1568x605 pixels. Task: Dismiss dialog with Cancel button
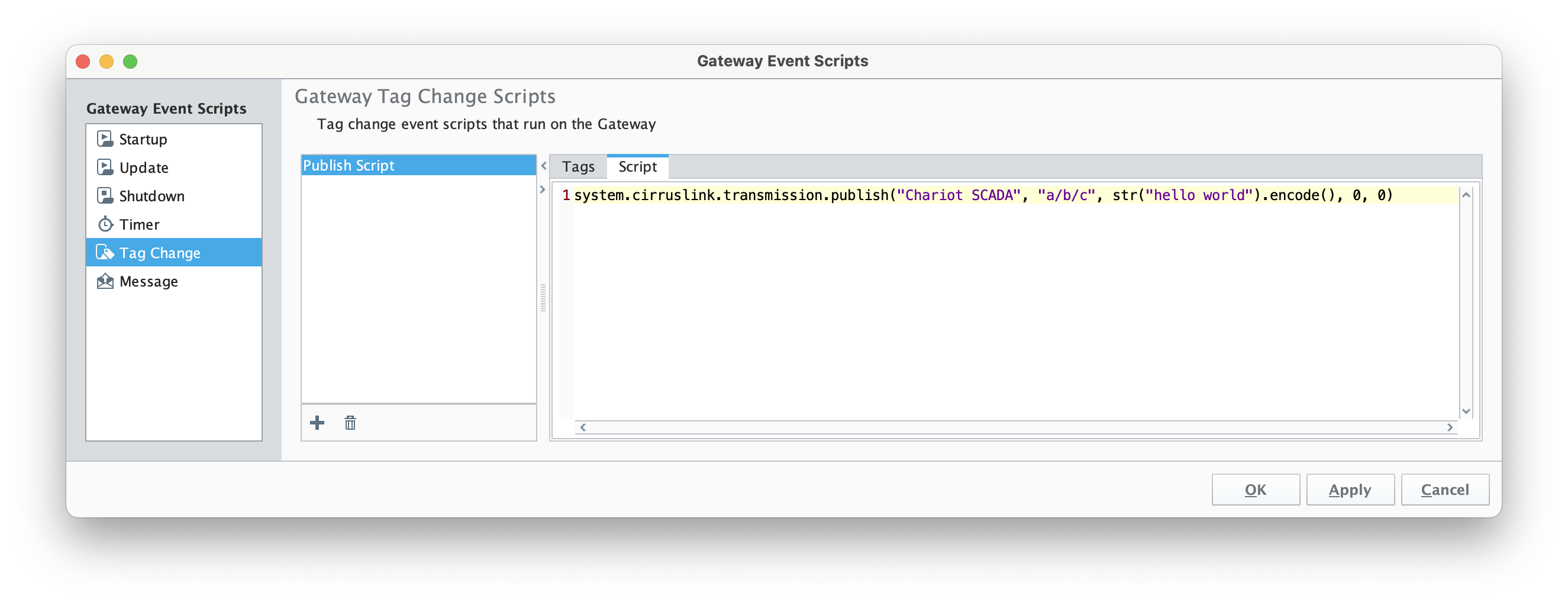coord(1444,490)
